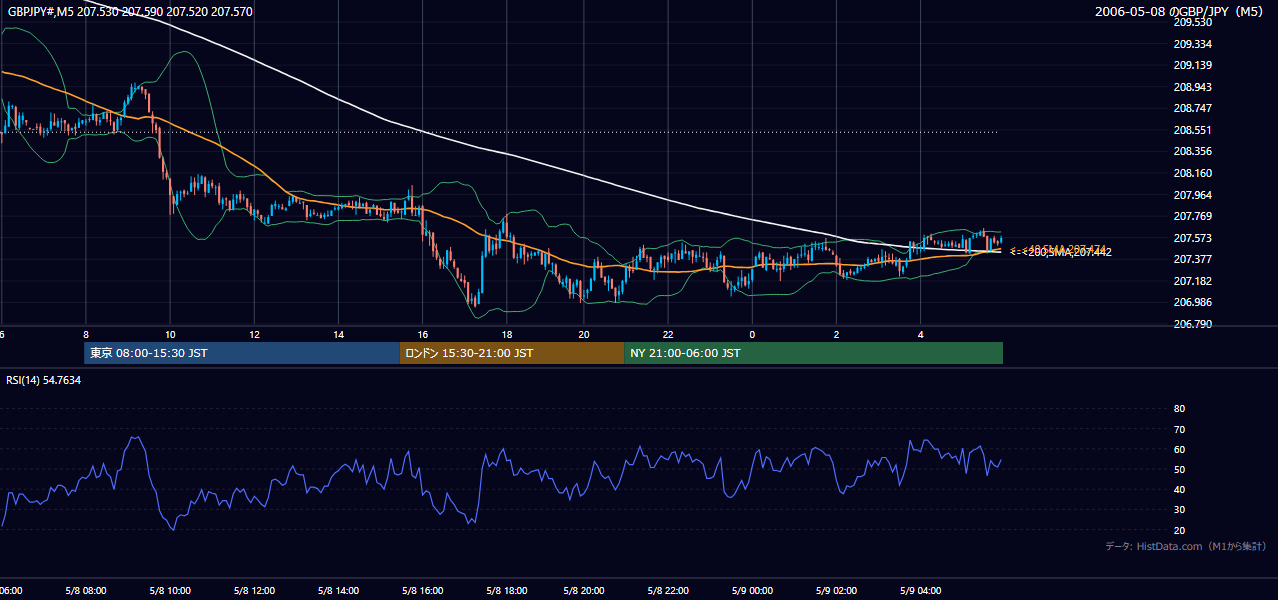Click price axis label 206.790
The height and width of the screenshot is (600, 1278).
(1192, 324)
